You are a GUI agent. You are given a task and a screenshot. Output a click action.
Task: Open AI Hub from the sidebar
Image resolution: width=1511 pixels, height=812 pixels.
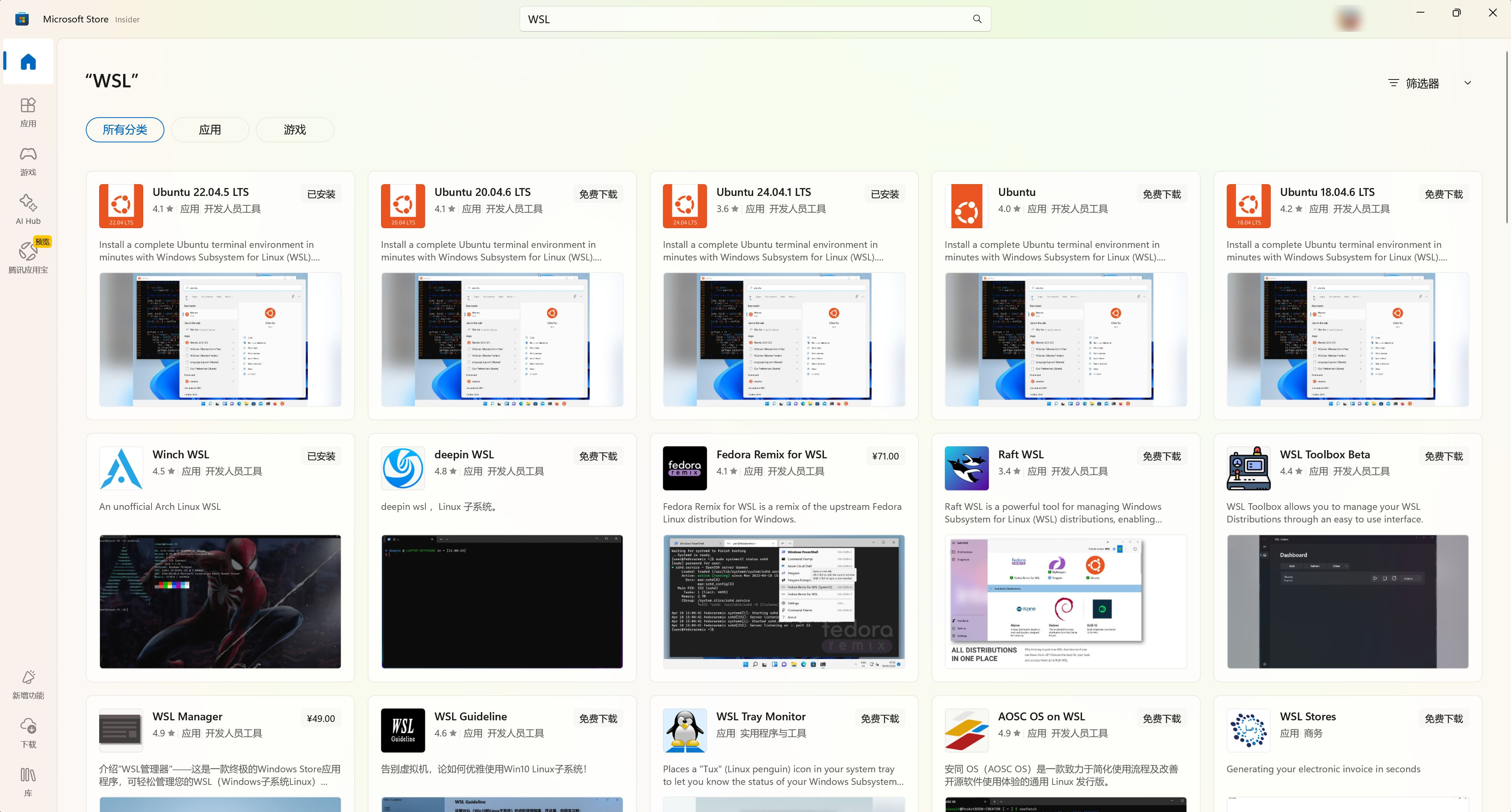coord(28,209)
